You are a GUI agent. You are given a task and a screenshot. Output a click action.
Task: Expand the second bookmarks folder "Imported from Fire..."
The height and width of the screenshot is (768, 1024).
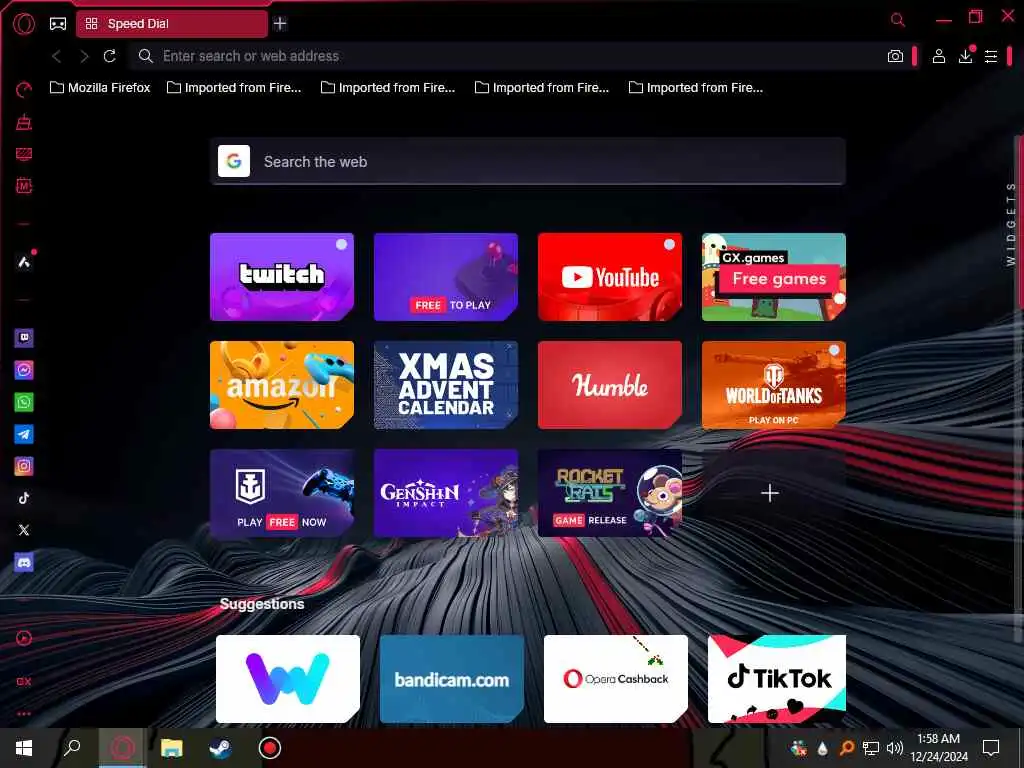coord(234,88)
